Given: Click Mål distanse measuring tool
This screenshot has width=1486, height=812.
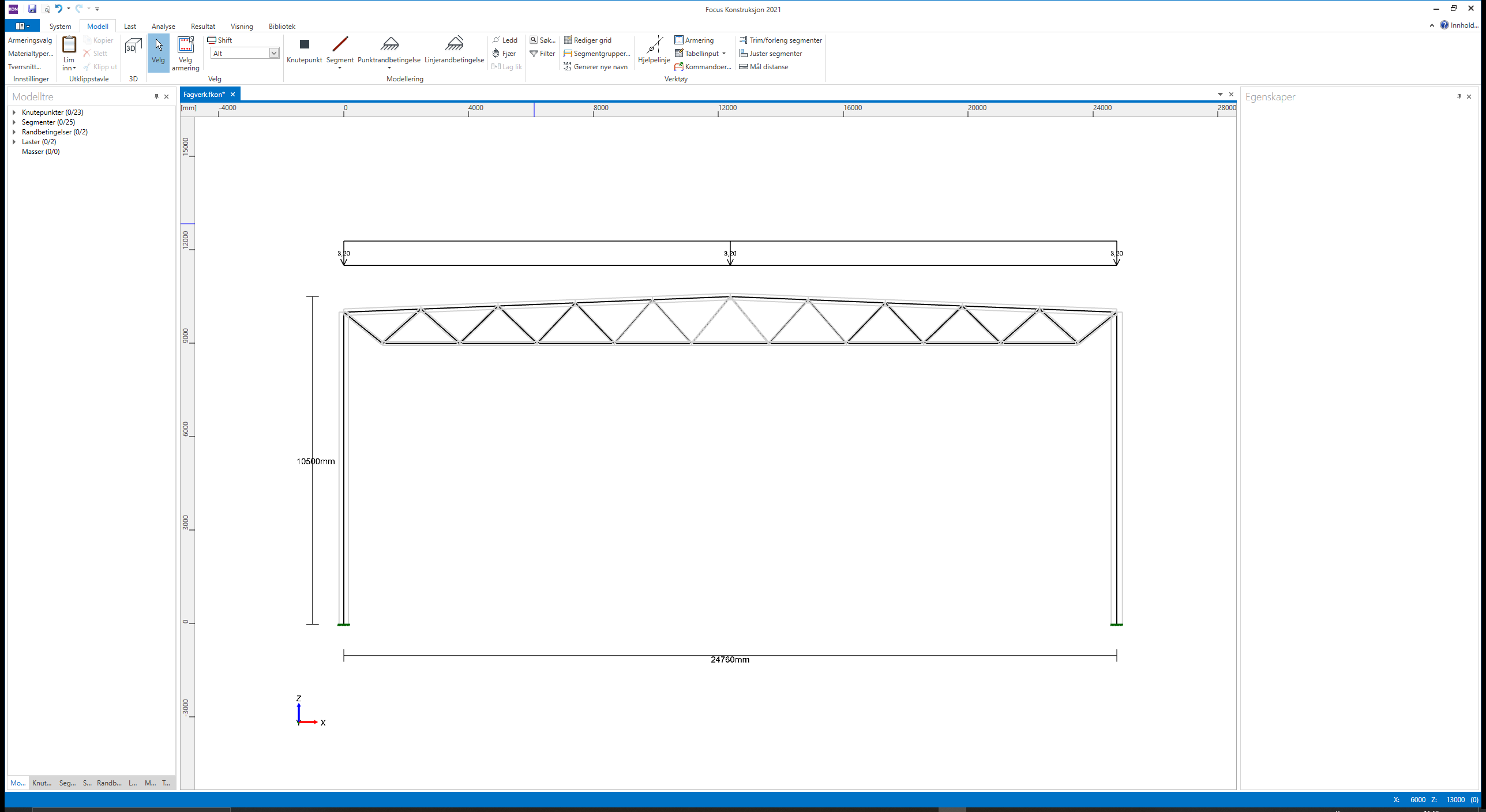Looking at the screenshot, I should tap(764, 67).
